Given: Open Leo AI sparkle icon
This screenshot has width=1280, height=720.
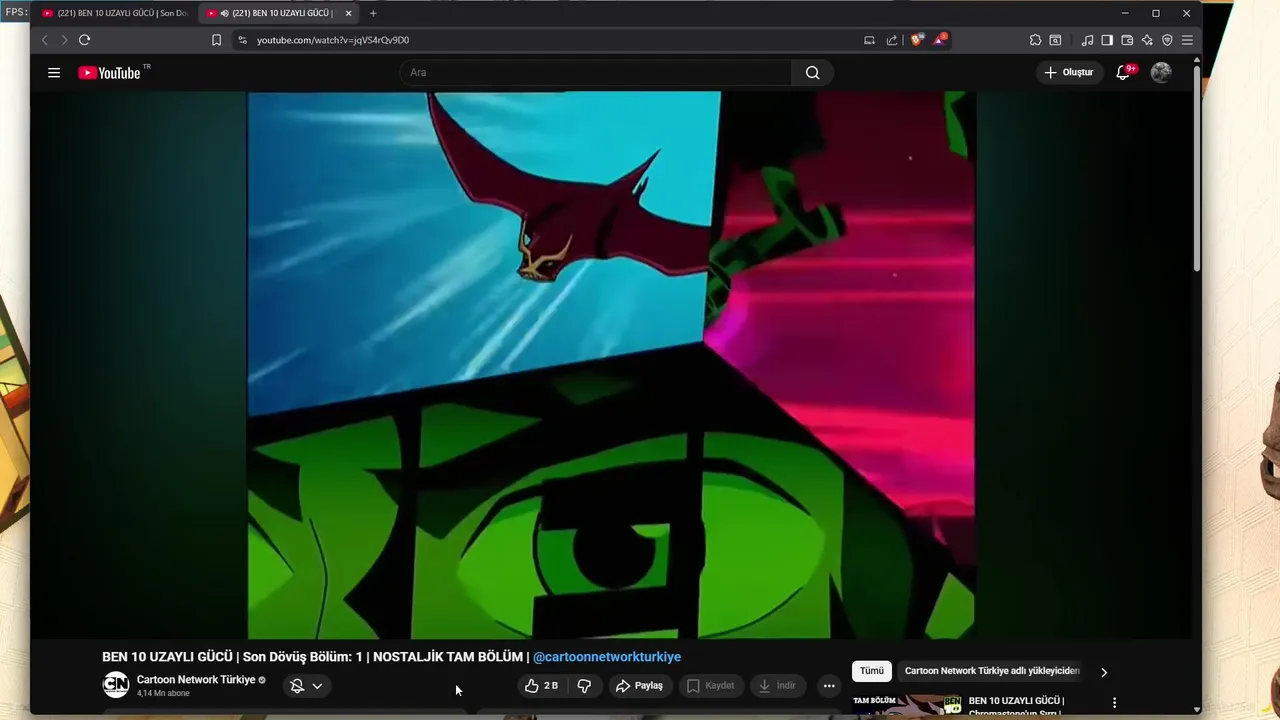Looking at the screenshot, I should coord(1147,40).
